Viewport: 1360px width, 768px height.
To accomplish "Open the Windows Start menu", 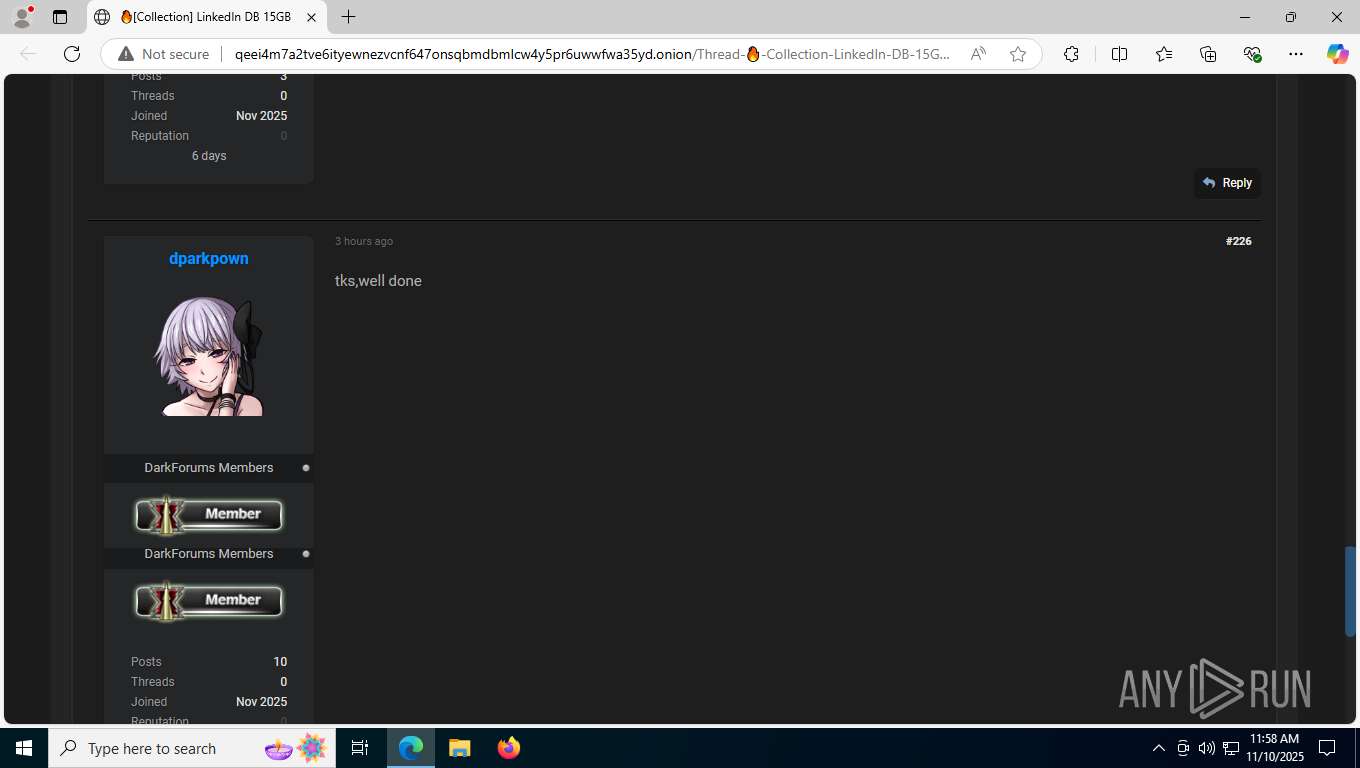I will [24, 748].
